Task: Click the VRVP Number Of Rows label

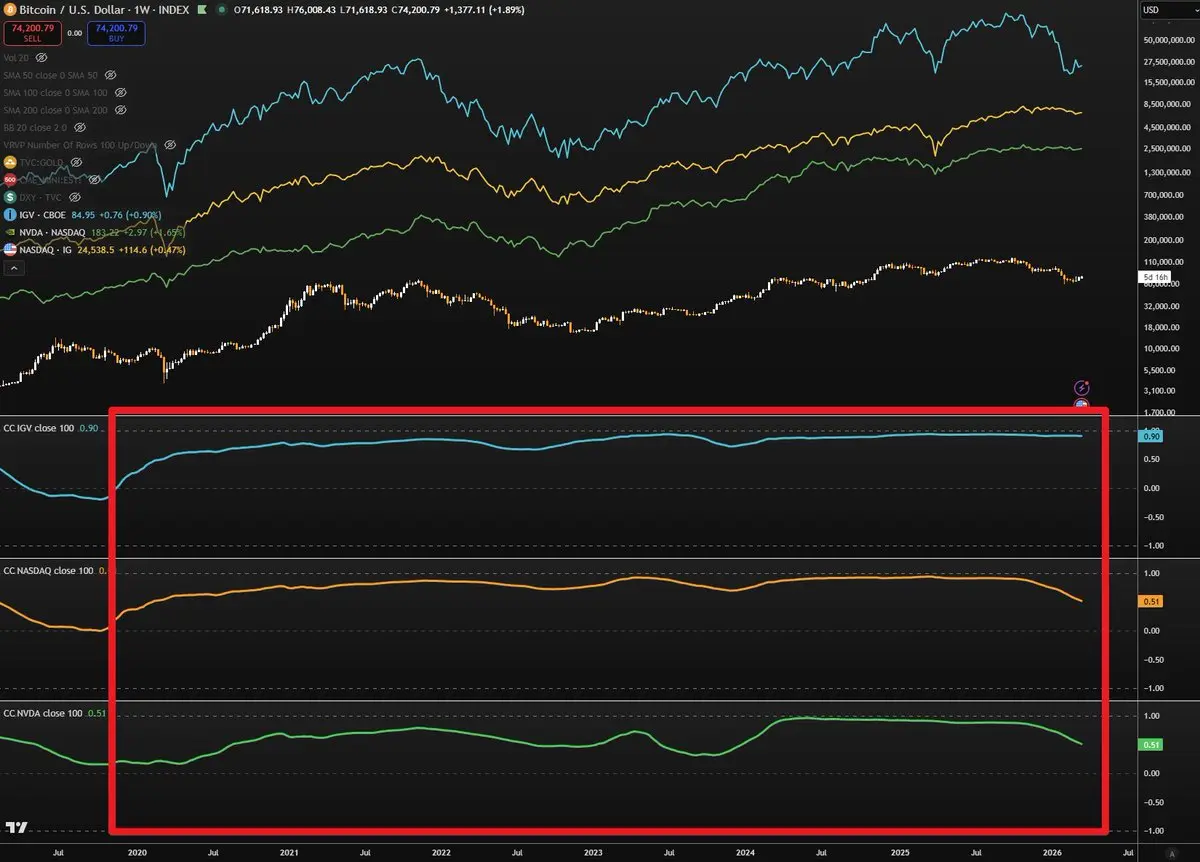Action: (x=80, y=145)
